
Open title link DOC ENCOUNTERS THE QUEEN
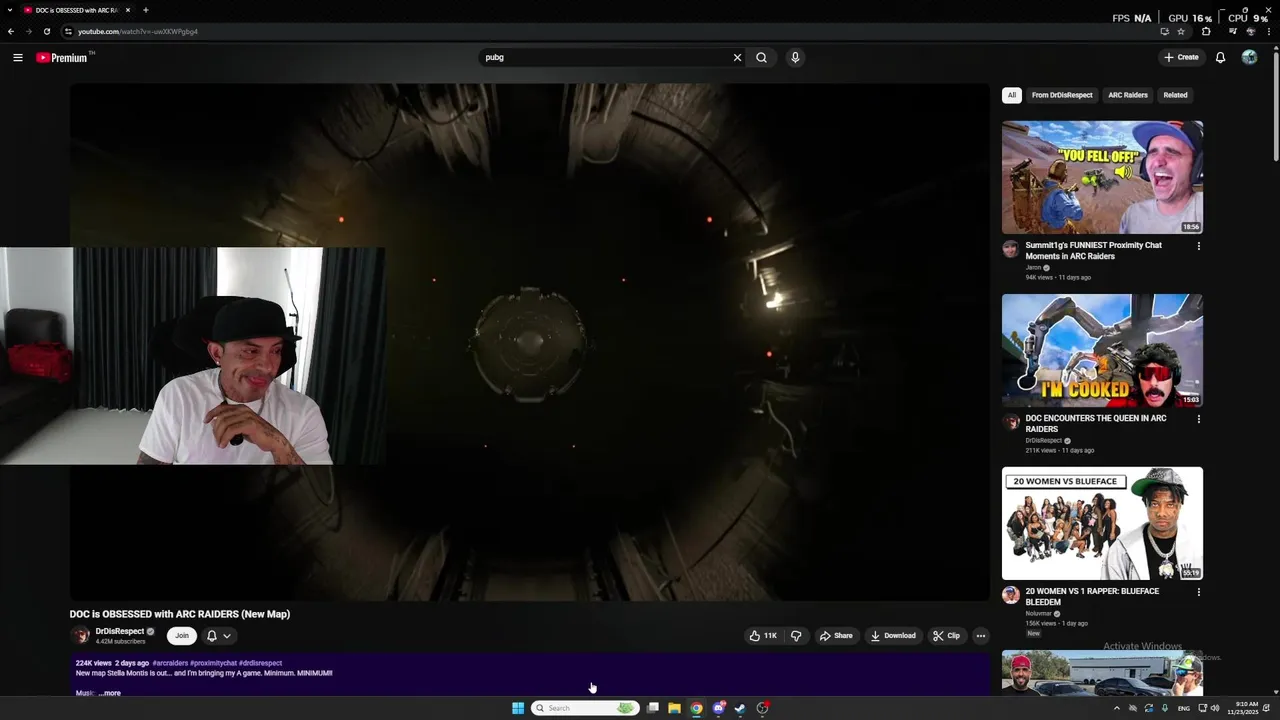1096,424
